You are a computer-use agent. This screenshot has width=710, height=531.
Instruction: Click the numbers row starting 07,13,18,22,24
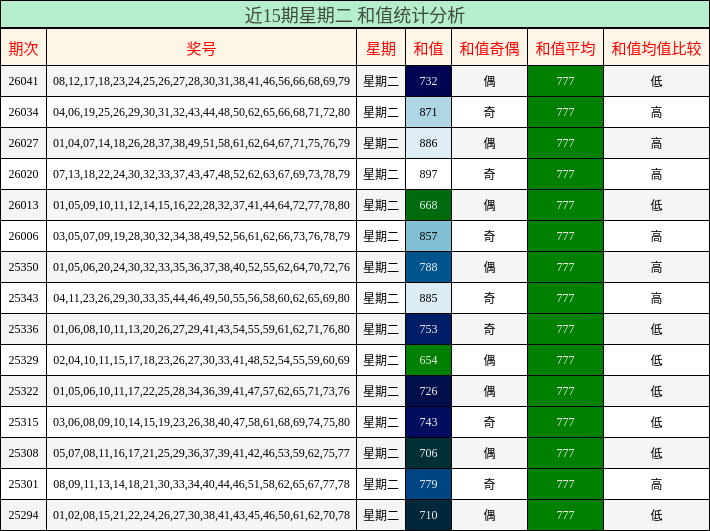201,174
